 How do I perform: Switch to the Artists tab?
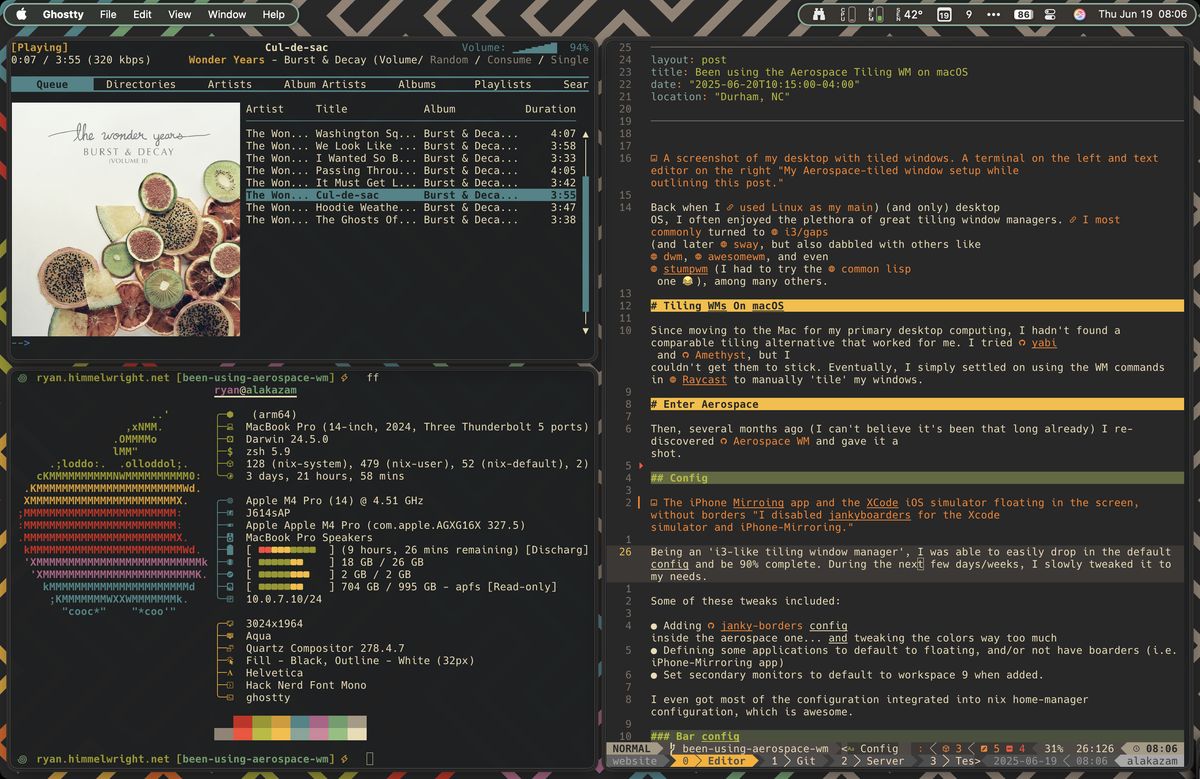pyautogui.click(x=229, y=84)
